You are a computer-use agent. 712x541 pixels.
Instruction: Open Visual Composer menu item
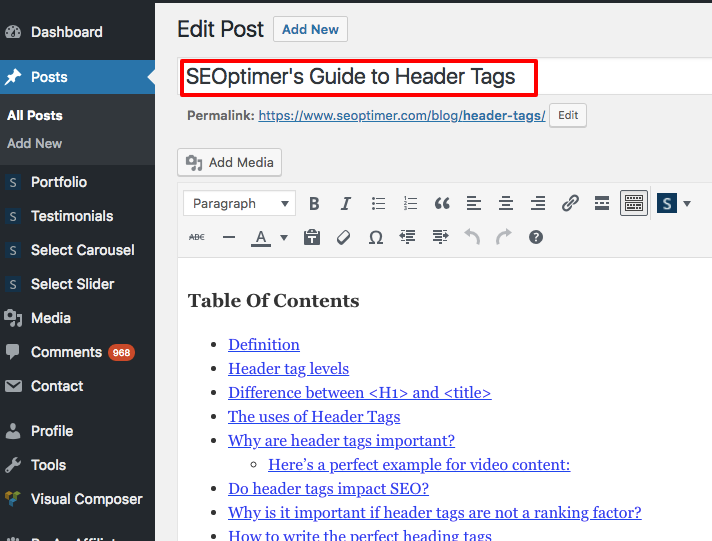tap(77, 499)
